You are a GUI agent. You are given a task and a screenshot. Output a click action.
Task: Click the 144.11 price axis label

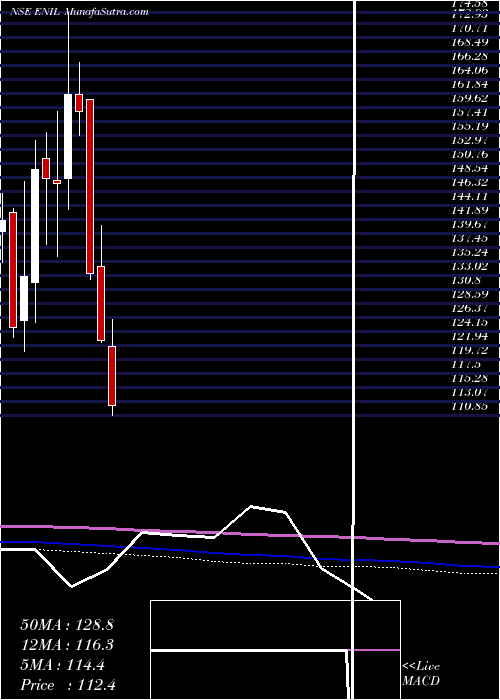[x=472, y=196]
